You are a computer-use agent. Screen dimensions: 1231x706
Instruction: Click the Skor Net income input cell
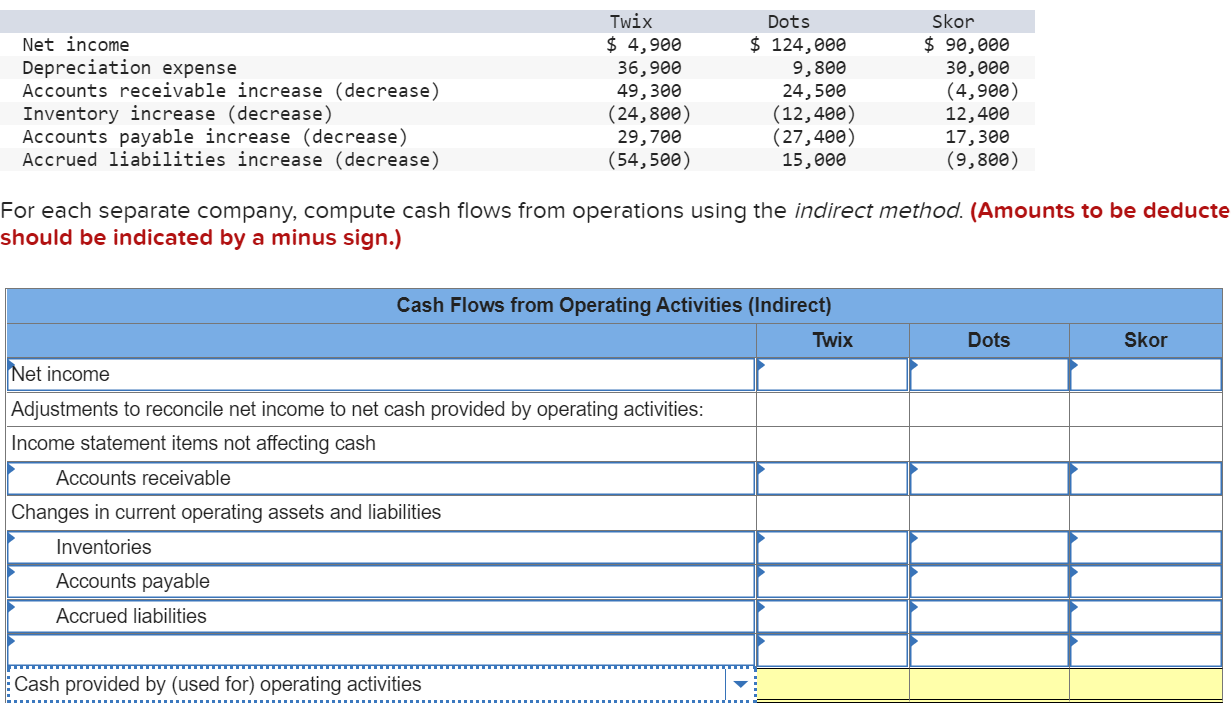point(1147,375)
